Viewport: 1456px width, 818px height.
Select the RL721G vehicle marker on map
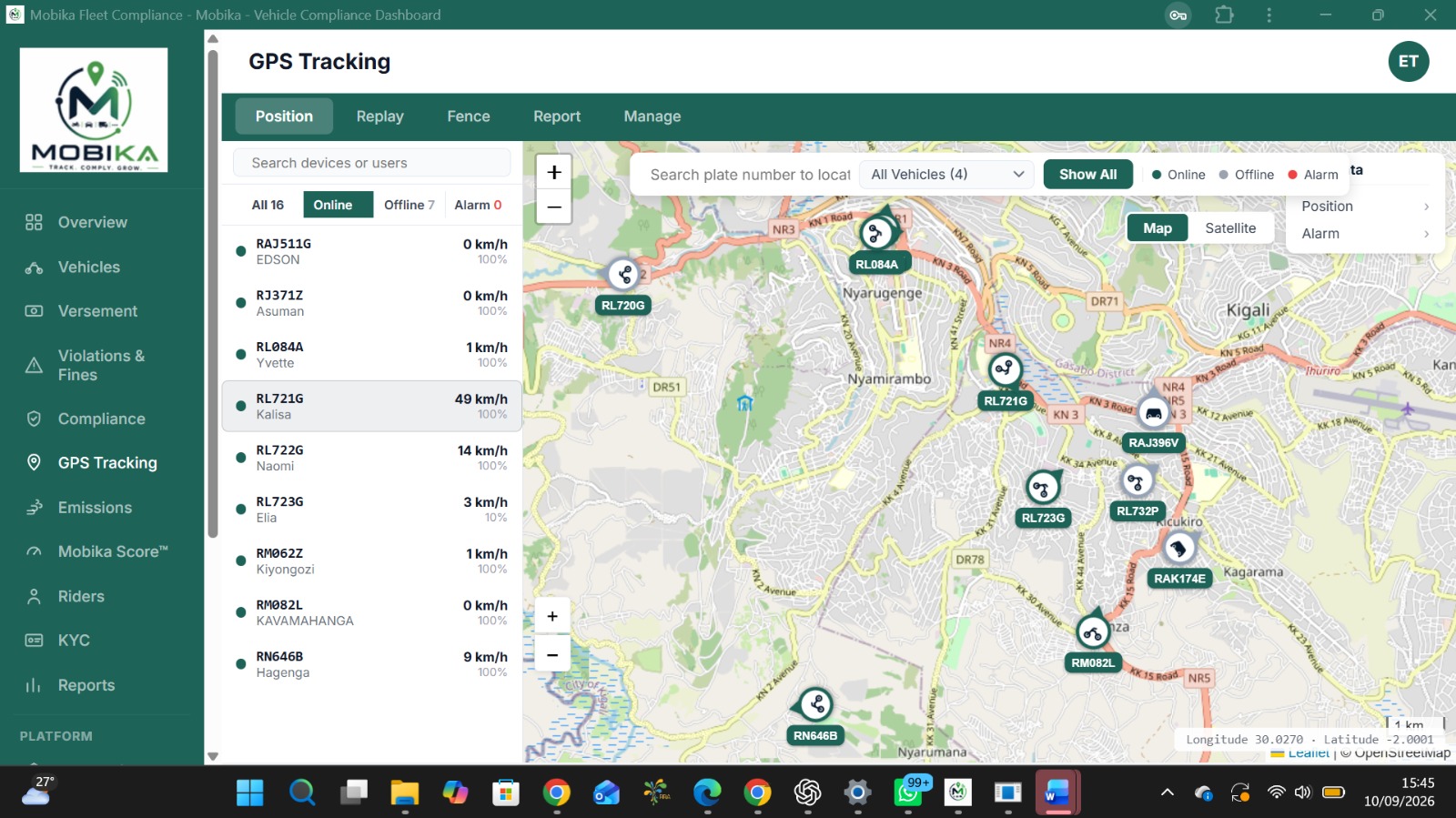(1005, 369)
